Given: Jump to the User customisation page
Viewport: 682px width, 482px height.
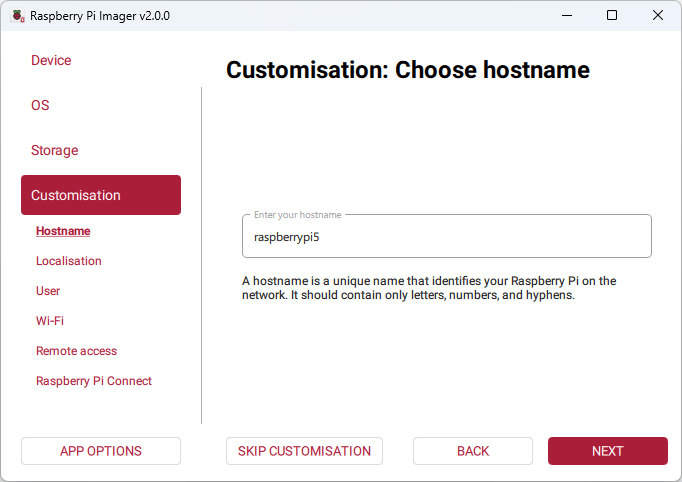Looking at the screenshot, I should click(48, 291).
